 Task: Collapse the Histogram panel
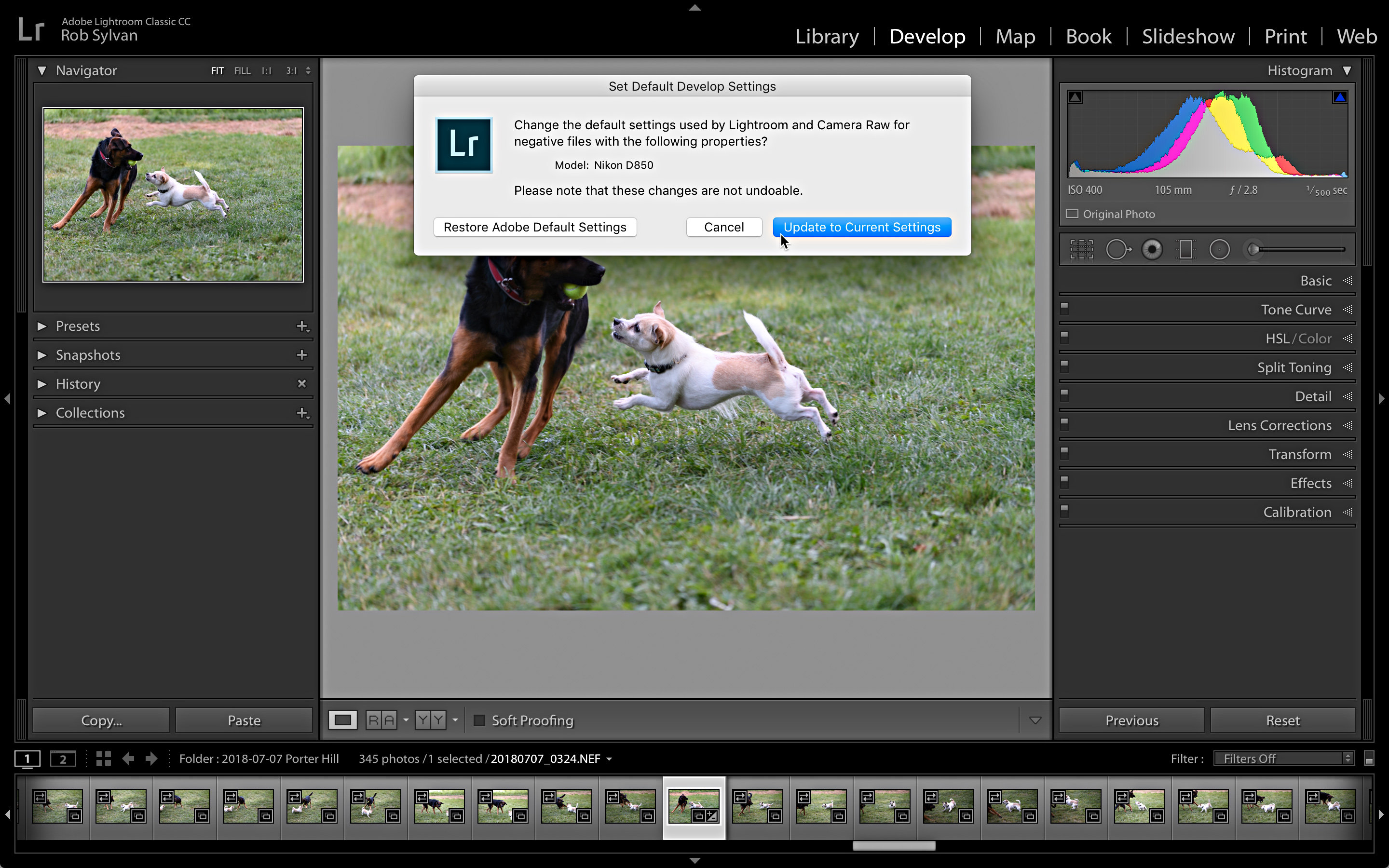(x=1347, y=70)
